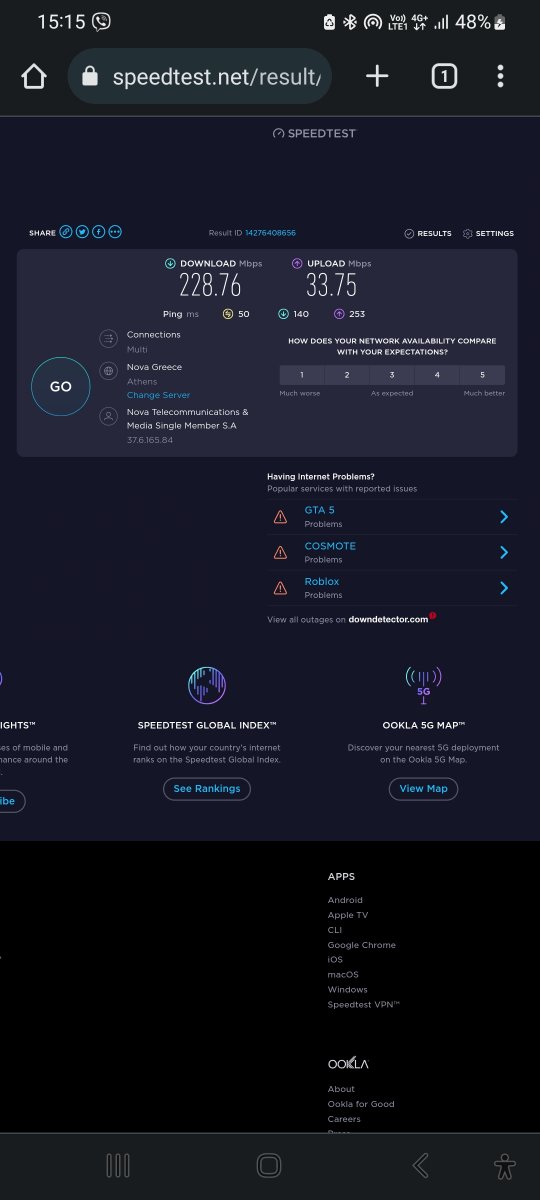Open the CLI app link
The width and height of the screenshot is (540, 1200).
(335, 930)
